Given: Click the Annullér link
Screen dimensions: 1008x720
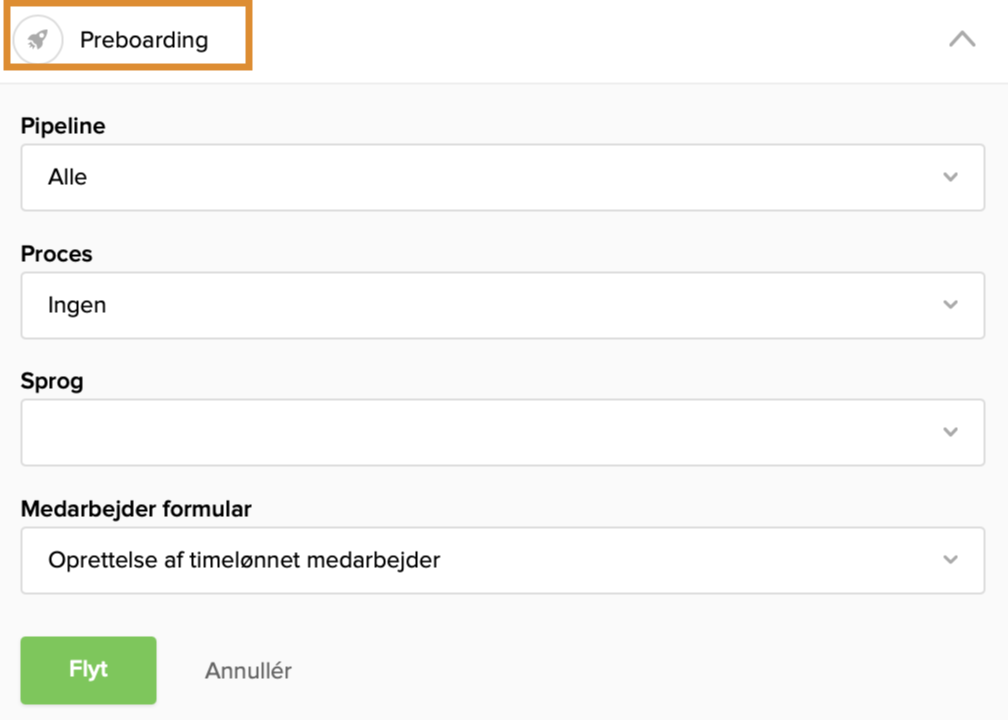Looking at the screenshot, I should 248,671.
